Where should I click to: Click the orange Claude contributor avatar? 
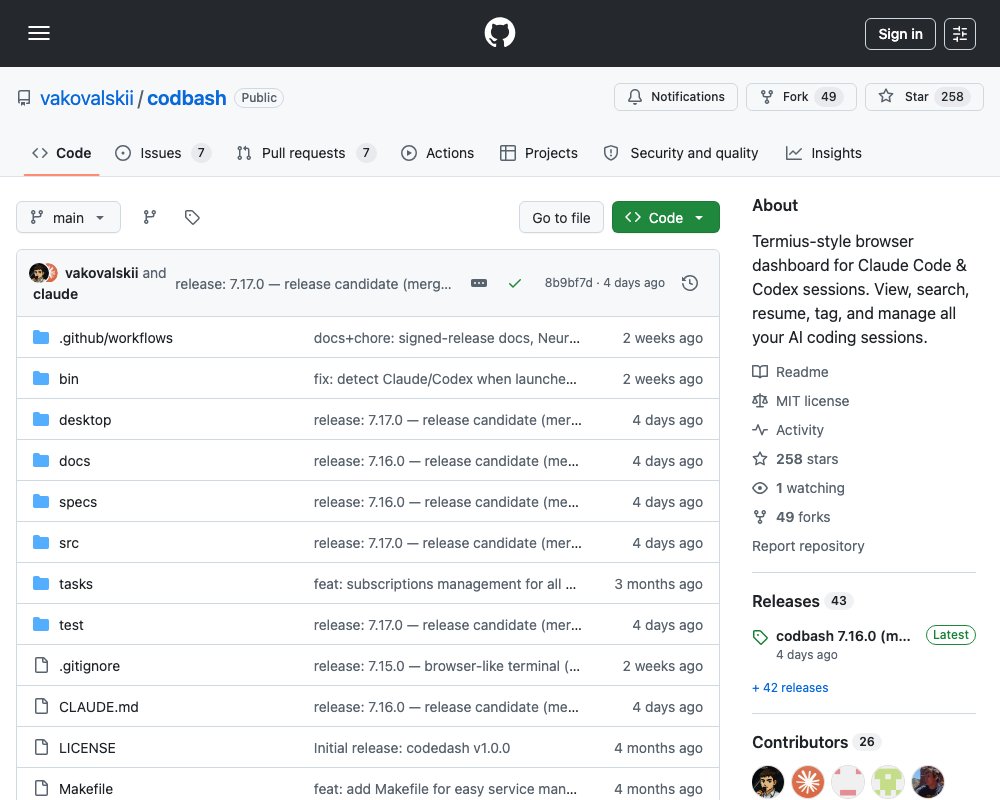pos(807,782)
